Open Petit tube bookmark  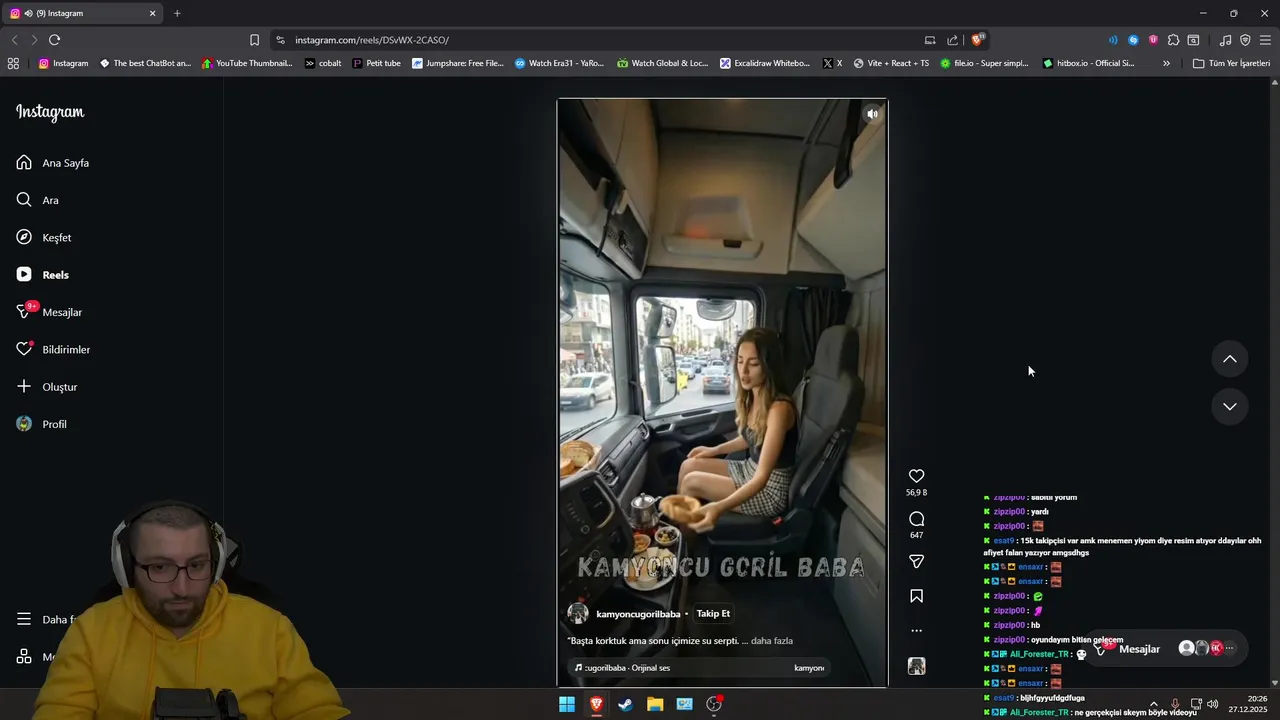coord(376,63)
